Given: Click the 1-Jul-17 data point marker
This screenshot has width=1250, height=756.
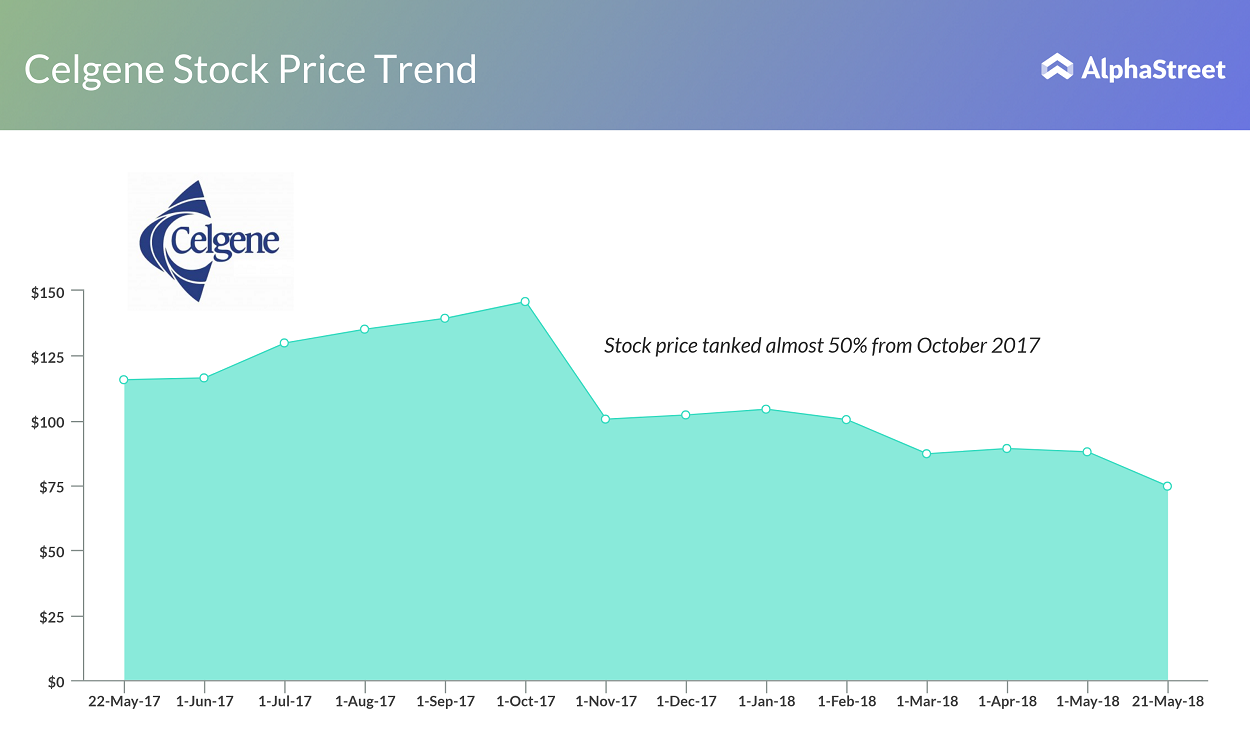Looking at the screenshot, I should click(x=284, y=343).
